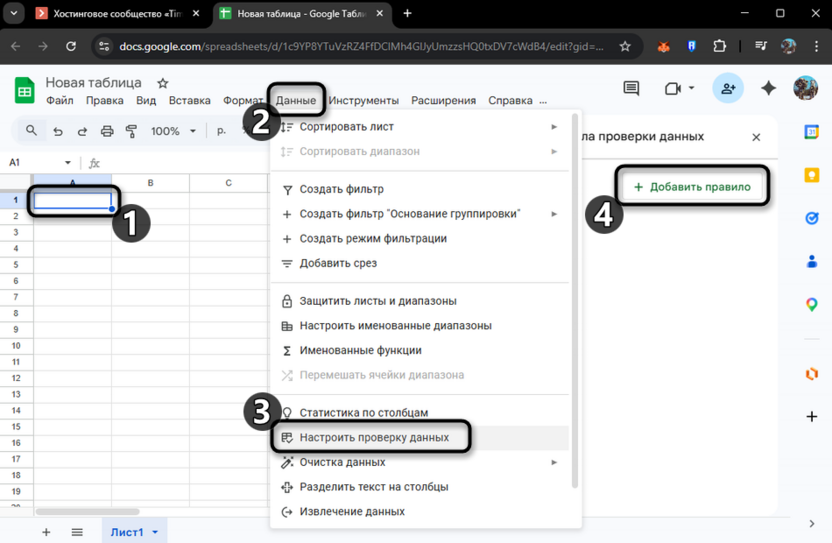Expand 'Создать фильтр Основание группировки' submenu
Image resolution: width=832 pixels, height=543 pixels.
[554, 214]
